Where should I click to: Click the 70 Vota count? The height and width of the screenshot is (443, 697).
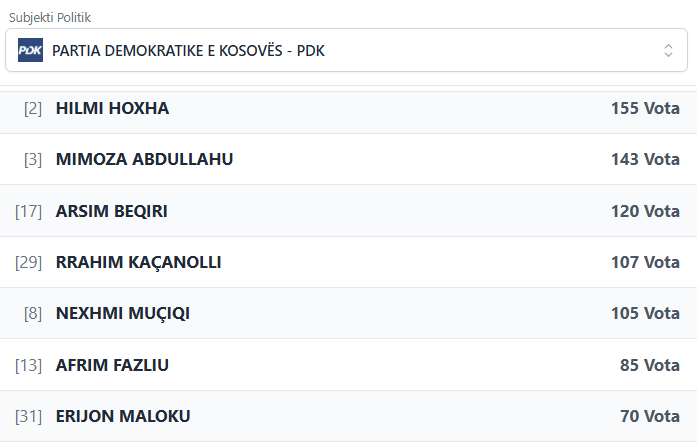pyautogui.click(x=649, y=416)
